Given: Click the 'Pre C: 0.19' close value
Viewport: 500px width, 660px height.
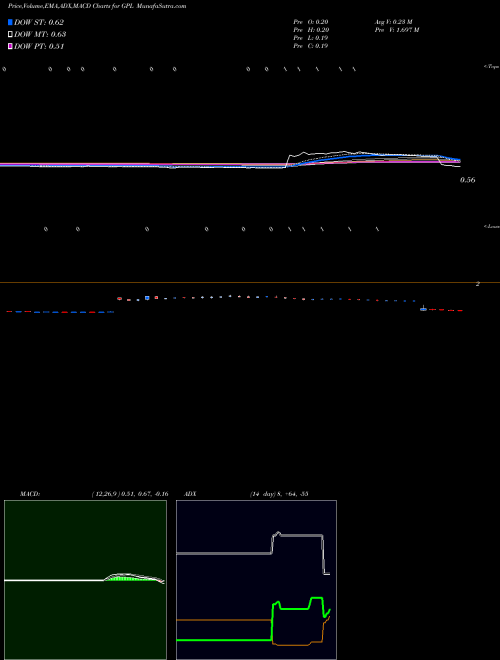Looking at the screenshot, I should pyautogui.click(x=311, y=46).
